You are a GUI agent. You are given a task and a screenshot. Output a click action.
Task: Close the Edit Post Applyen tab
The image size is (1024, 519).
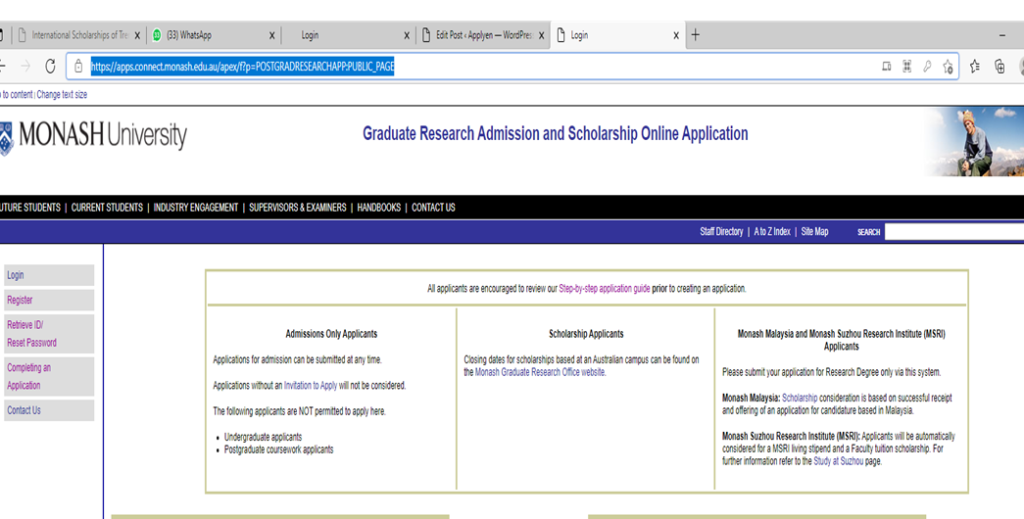coord(541,36)
